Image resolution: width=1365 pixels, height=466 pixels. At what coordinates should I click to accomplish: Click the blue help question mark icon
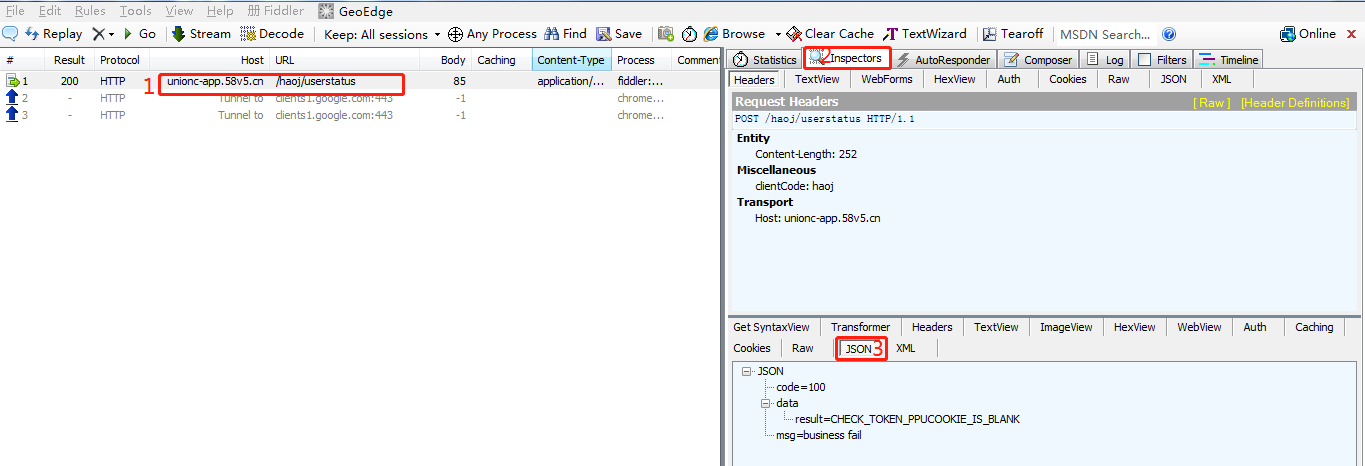point(1169,34)
